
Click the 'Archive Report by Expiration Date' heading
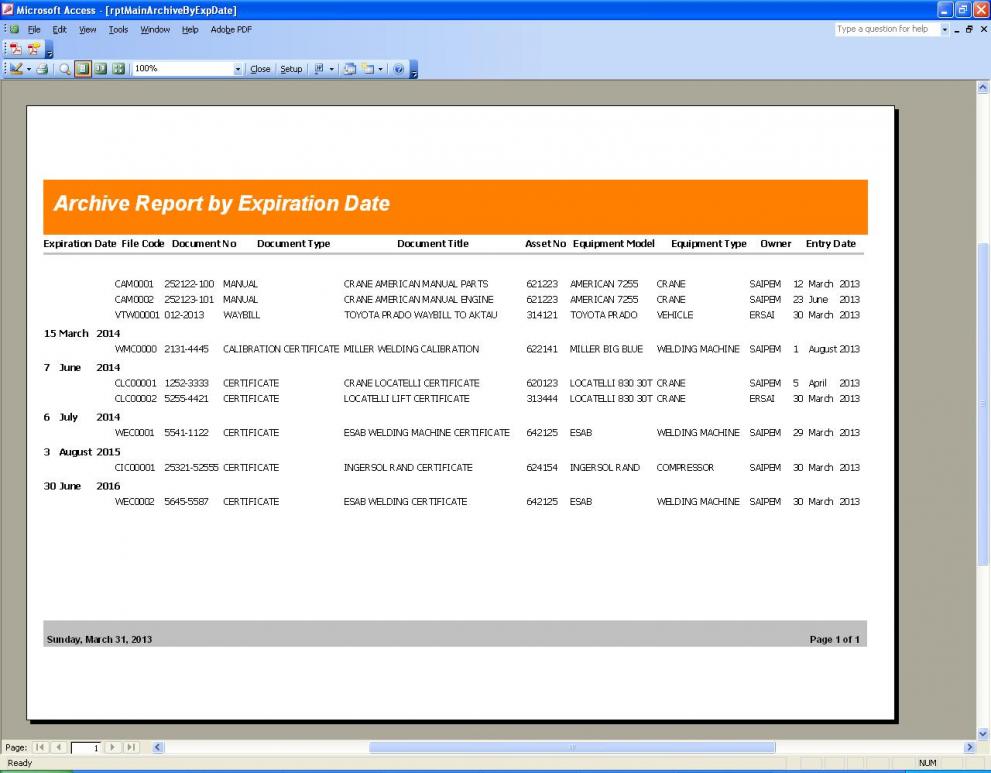tap(222, 204)
